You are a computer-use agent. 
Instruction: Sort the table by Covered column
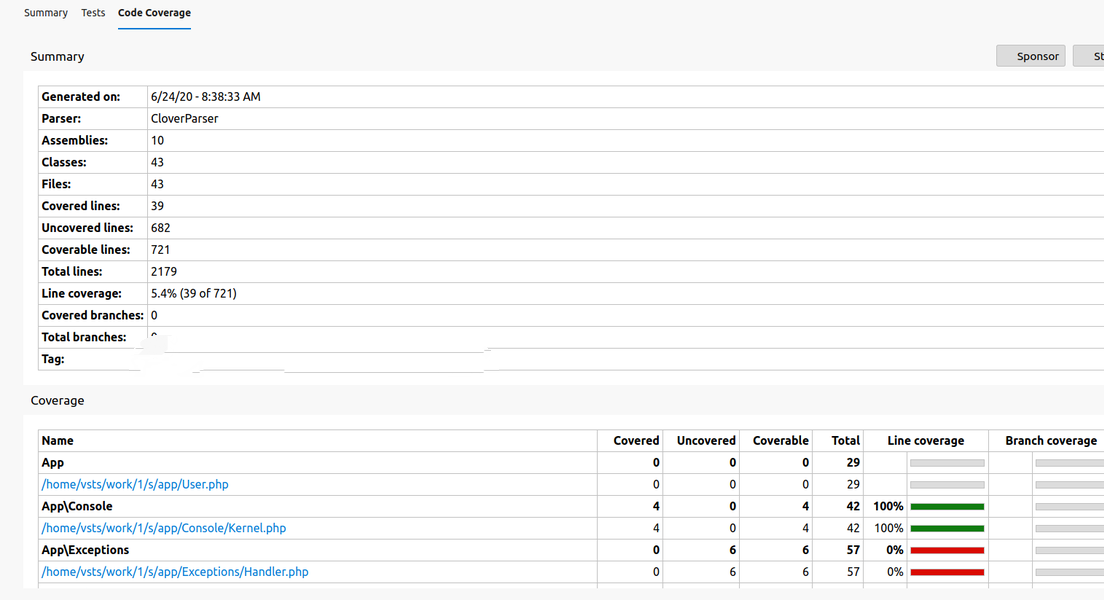[x=635, y=440]
